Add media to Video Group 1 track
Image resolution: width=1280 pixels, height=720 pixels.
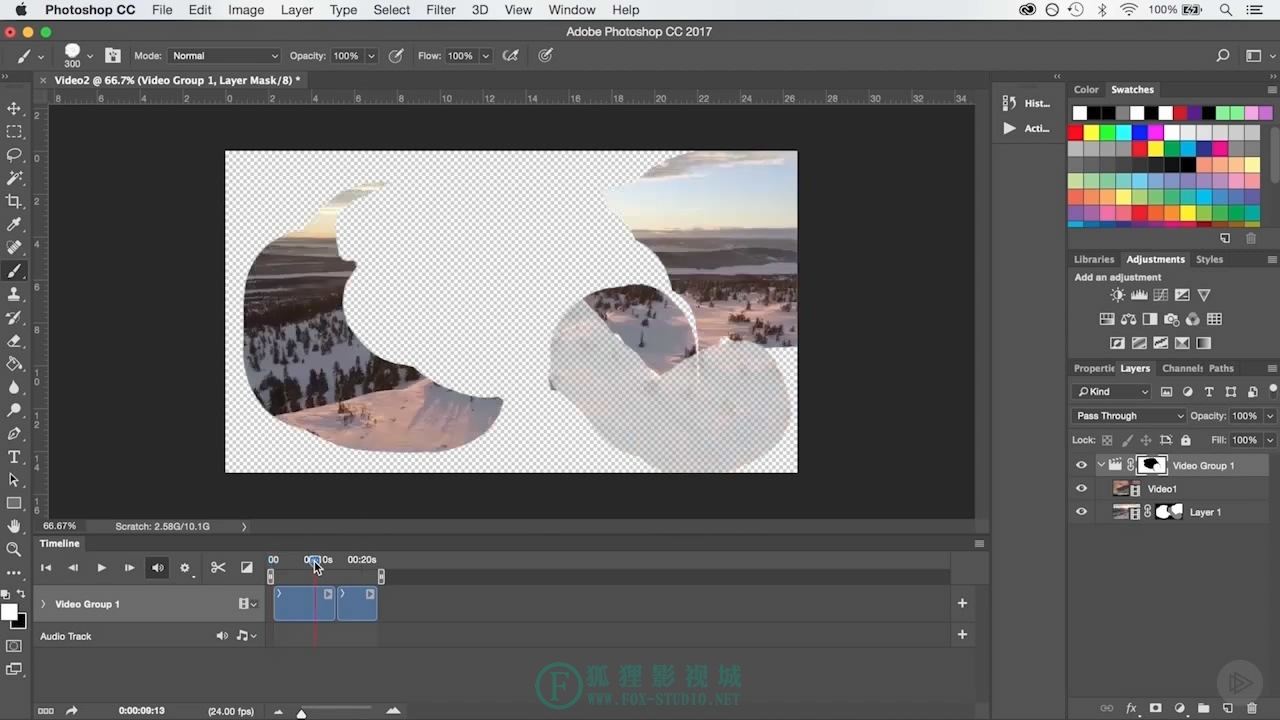coord(962,603)
